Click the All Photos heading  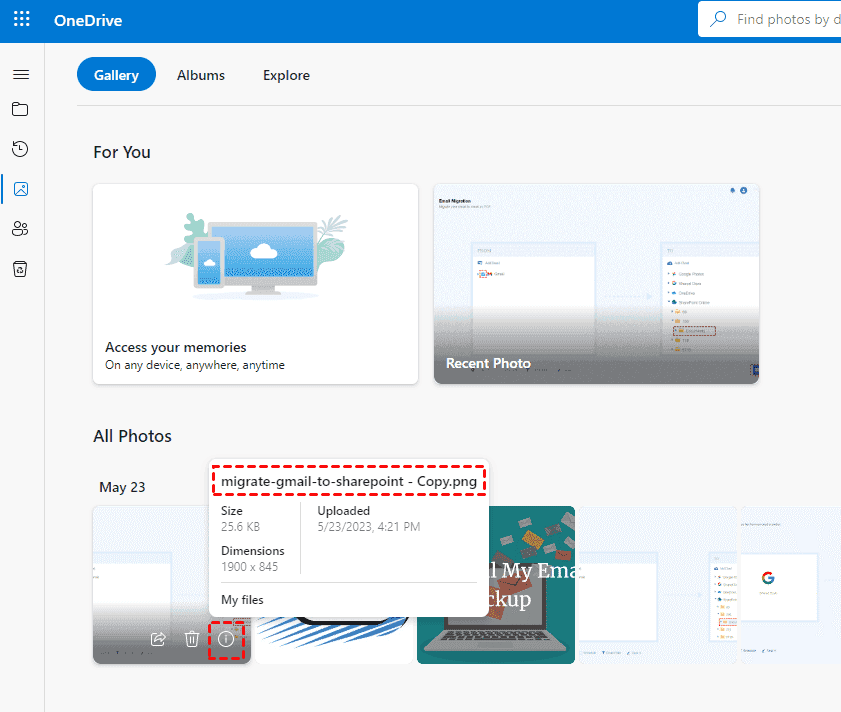point(132,436)
